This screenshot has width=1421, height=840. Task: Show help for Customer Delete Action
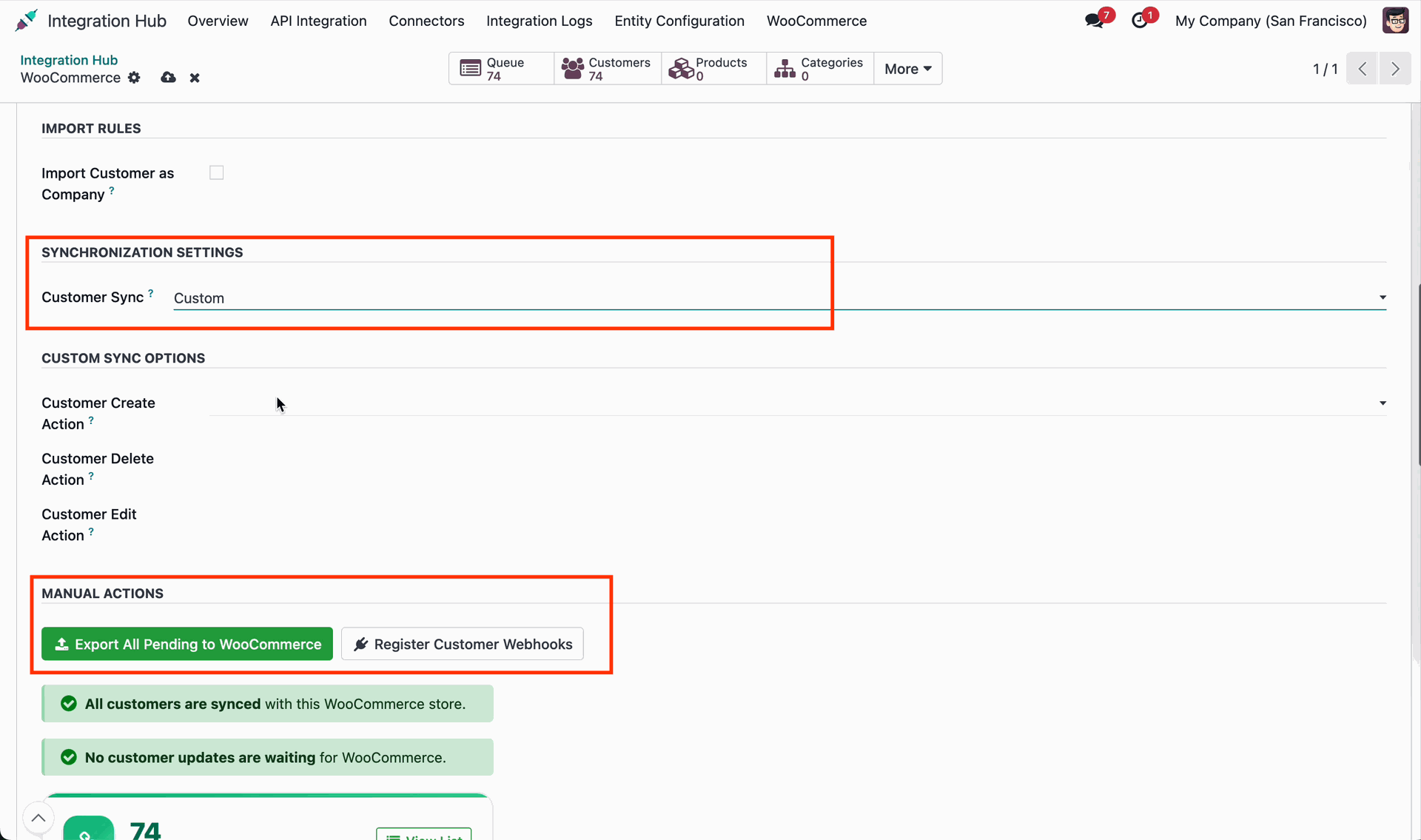point(91,476)
